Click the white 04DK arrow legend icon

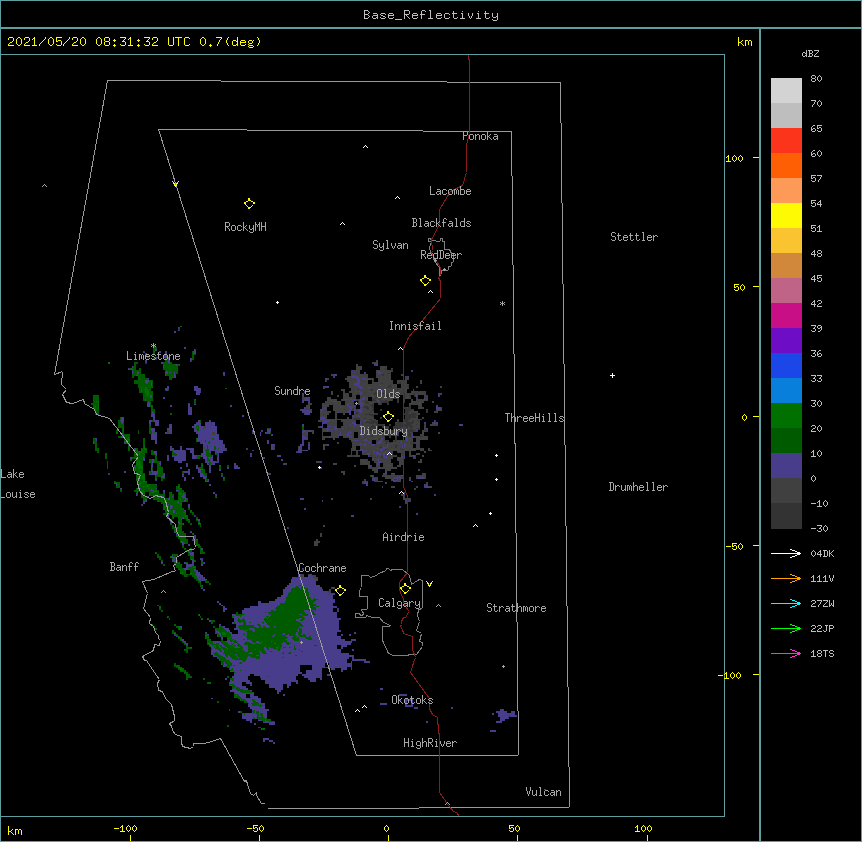pos(786,553)
